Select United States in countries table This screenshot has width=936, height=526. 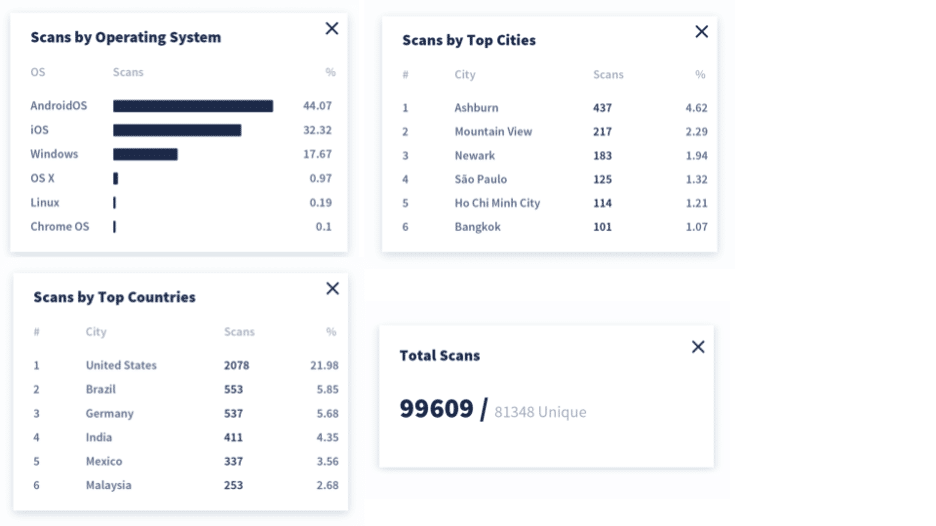pos(121,365)
